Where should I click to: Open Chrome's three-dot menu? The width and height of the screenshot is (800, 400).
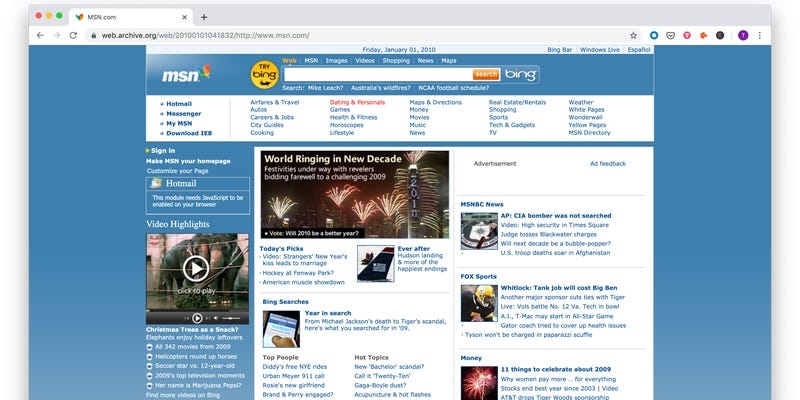point(760,35)
